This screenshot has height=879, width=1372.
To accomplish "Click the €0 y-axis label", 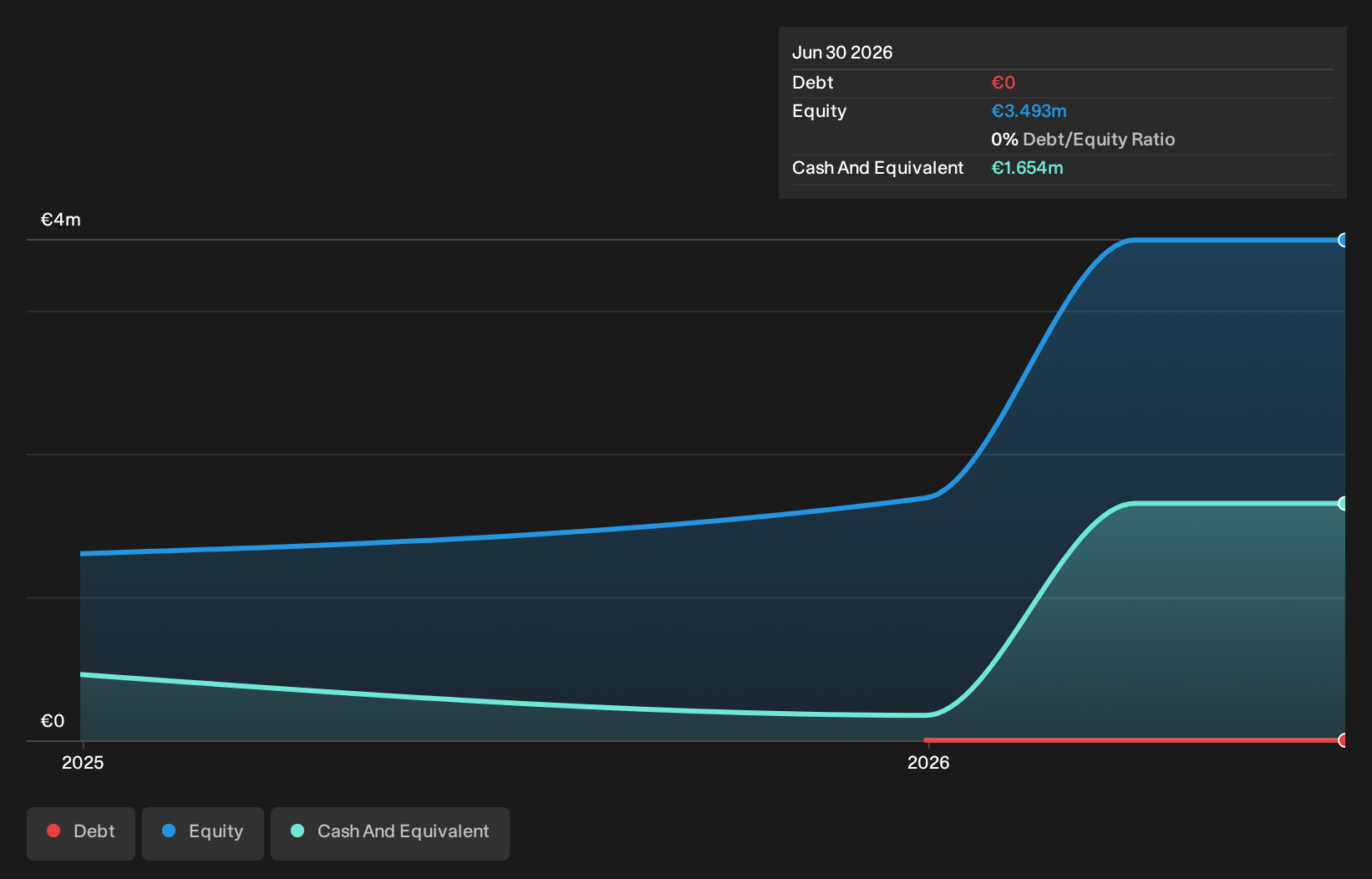I will 53,721.
